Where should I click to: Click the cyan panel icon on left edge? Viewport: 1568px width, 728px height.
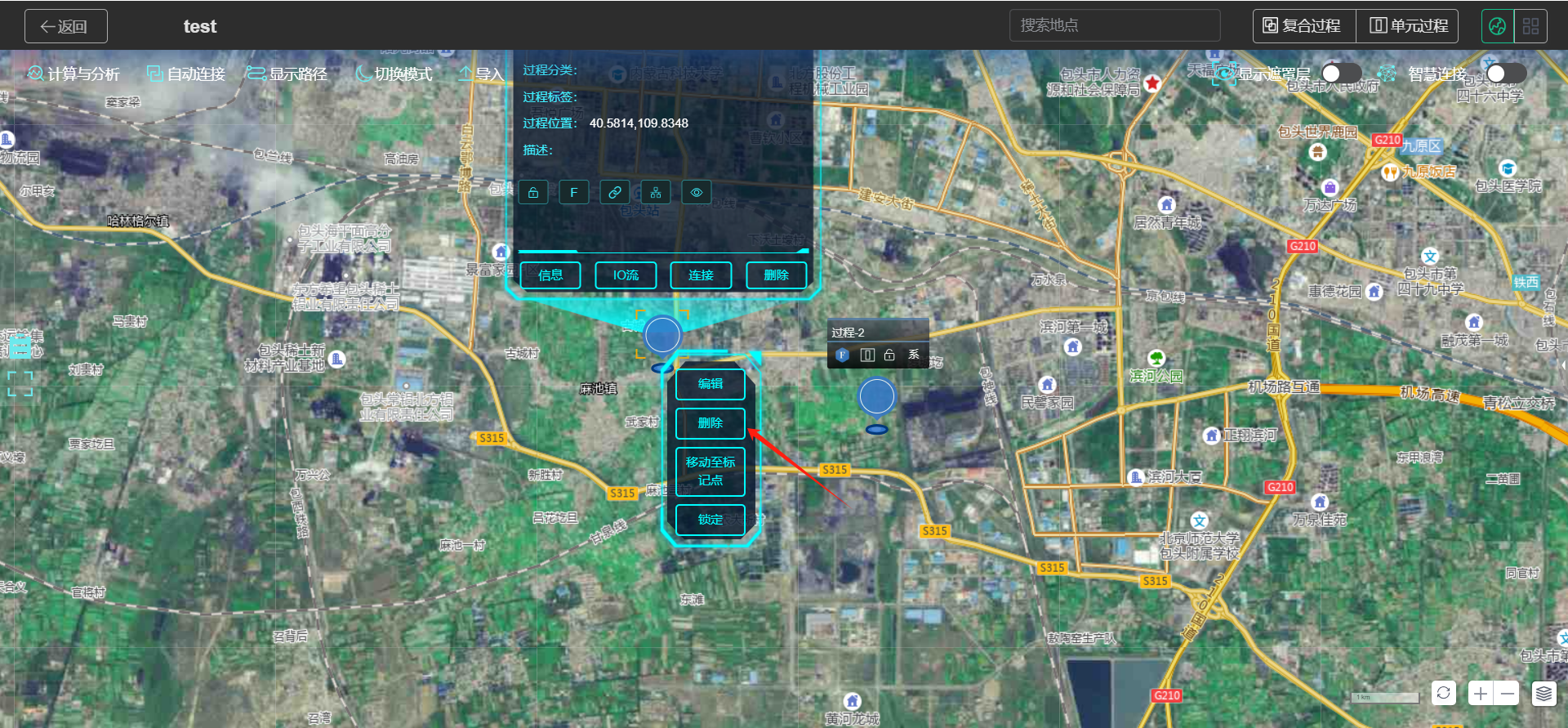pyautogui.click(x=20, y=347)
